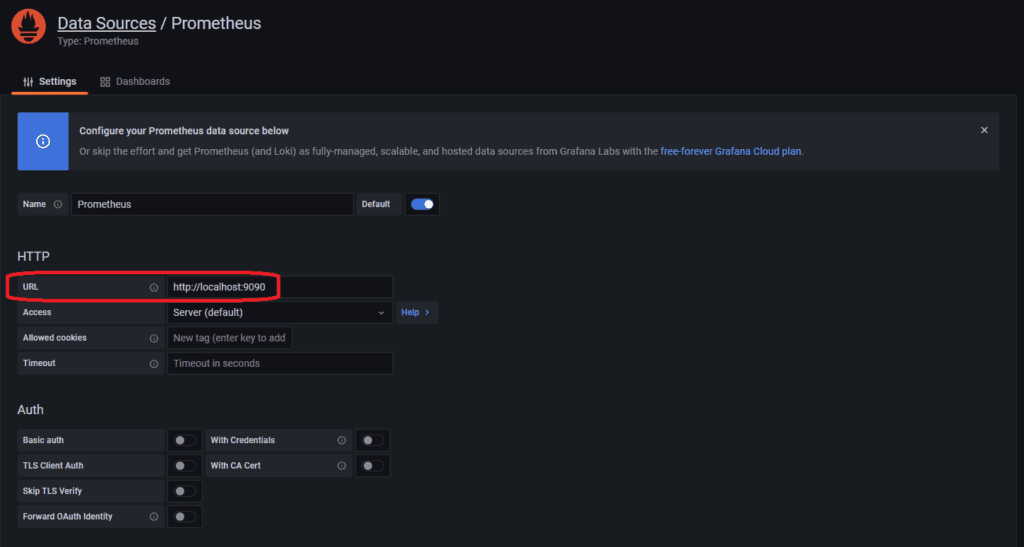
Task: Click the info icon beside Allowed cookies
Action: point(154,338)
